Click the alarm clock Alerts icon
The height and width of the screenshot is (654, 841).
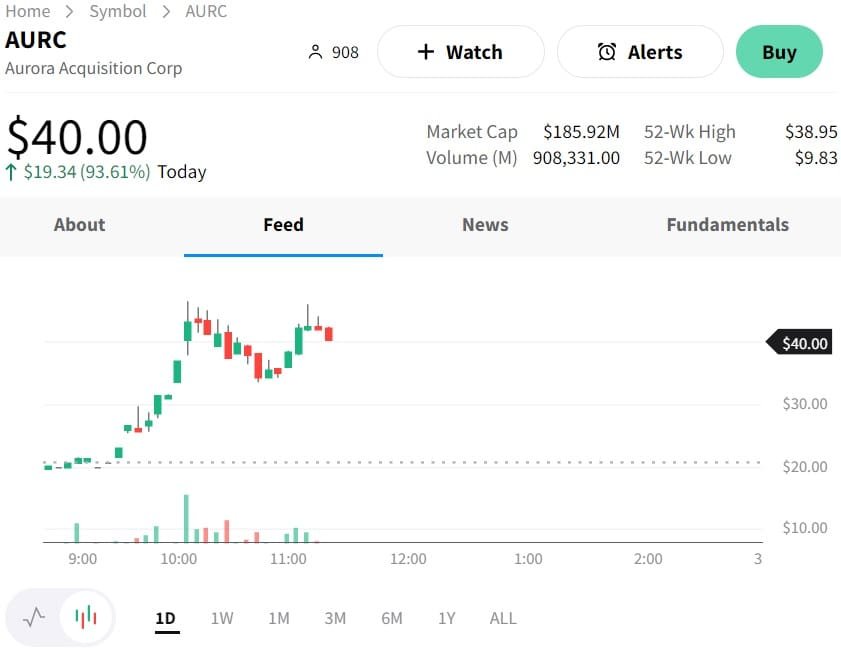coord(607,52)
